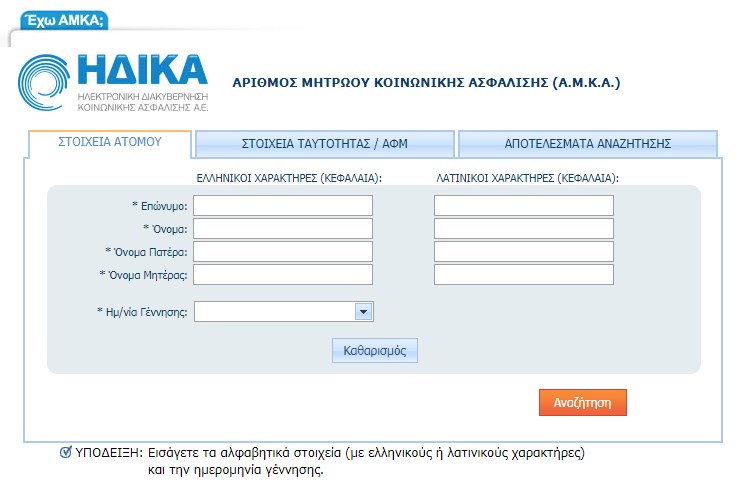
Task: Focus the Greek Όνομα Πατέρα field
Action: tap(283, 252)
